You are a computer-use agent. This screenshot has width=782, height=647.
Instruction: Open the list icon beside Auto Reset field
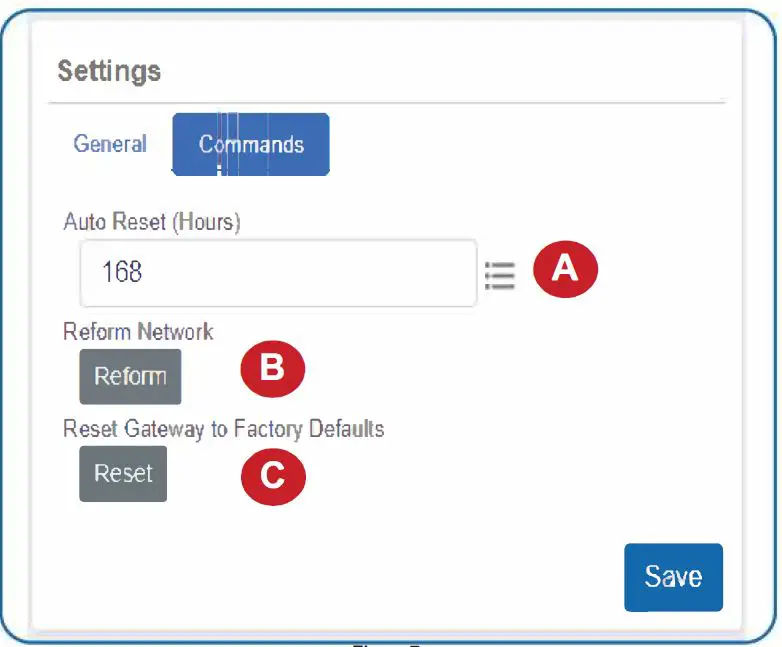[499, 274]
